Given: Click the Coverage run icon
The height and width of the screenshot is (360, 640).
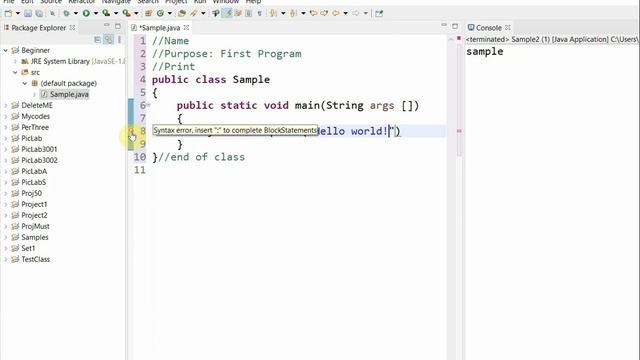Looking at the screenshot, I should pos(106,13).
